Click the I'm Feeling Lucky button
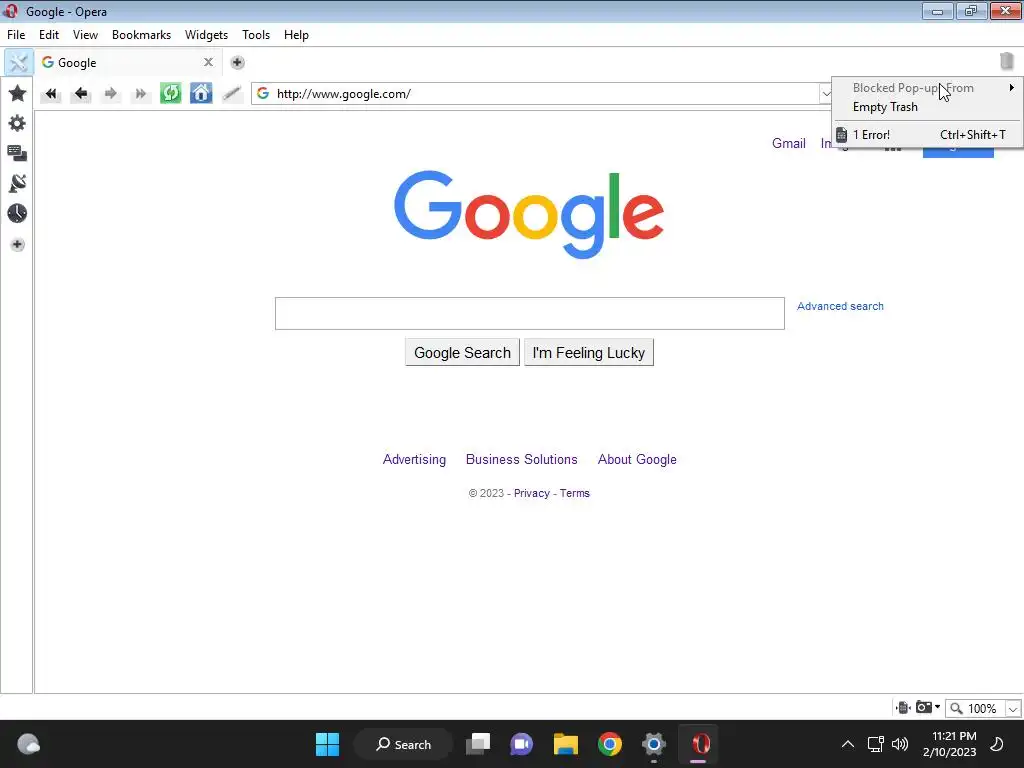This screenshot has height=768, width=1024. [x=588, y=353]
